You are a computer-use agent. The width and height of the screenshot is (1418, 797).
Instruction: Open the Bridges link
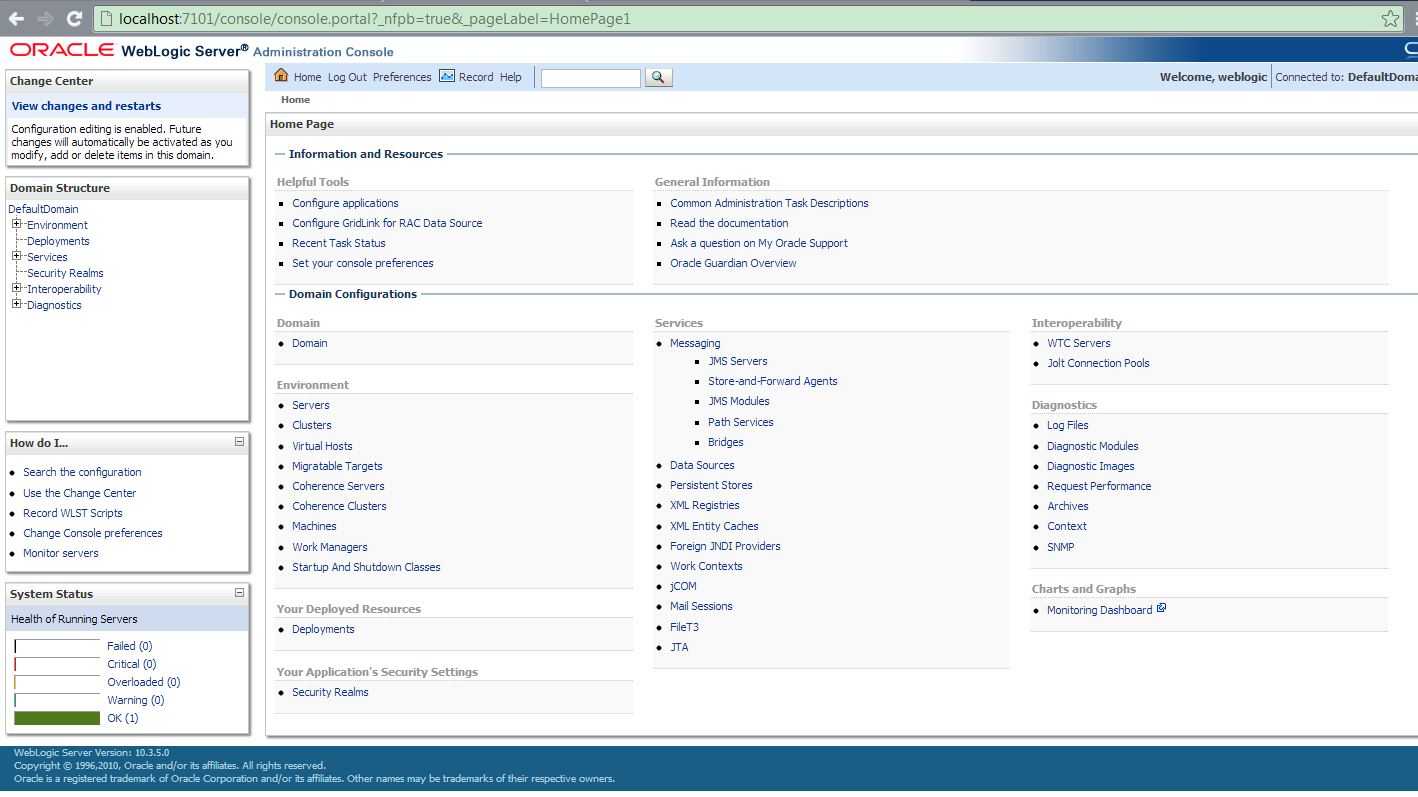click(x=726, y=442)
